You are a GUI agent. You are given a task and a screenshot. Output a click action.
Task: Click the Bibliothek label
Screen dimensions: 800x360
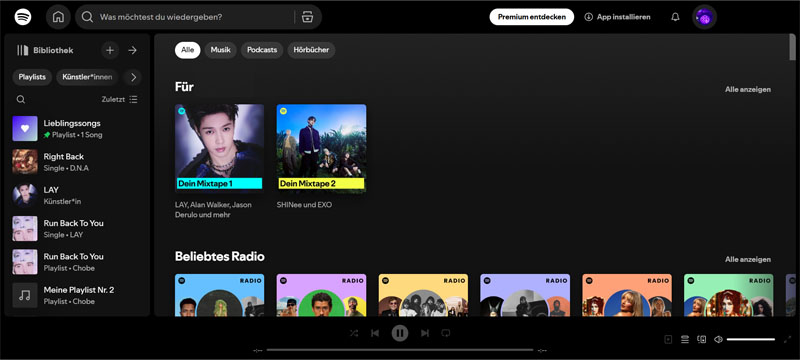53,50
